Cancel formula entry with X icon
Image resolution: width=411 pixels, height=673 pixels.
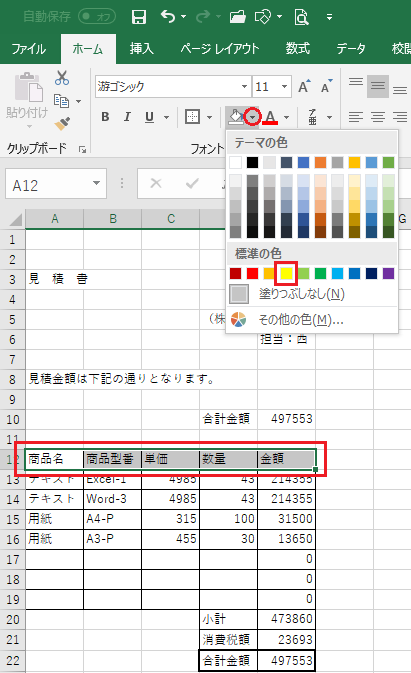pyautogui.click(x=156, y=184)
